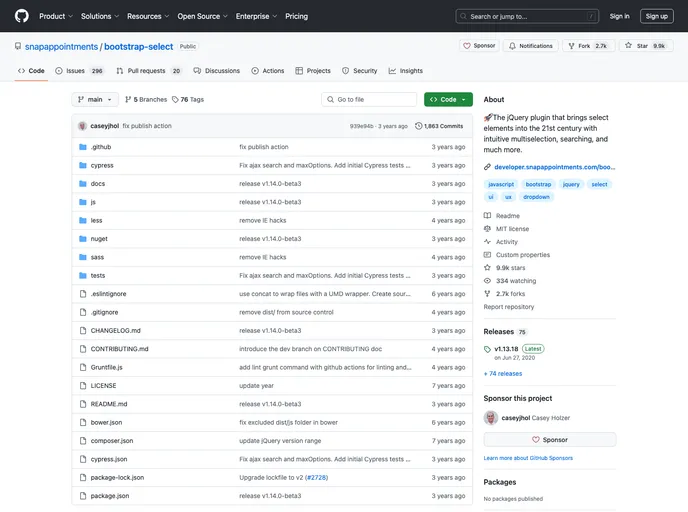Open the snapappointments owner link
The width and height of the screenshot is (688, 512).
point(61,47)
